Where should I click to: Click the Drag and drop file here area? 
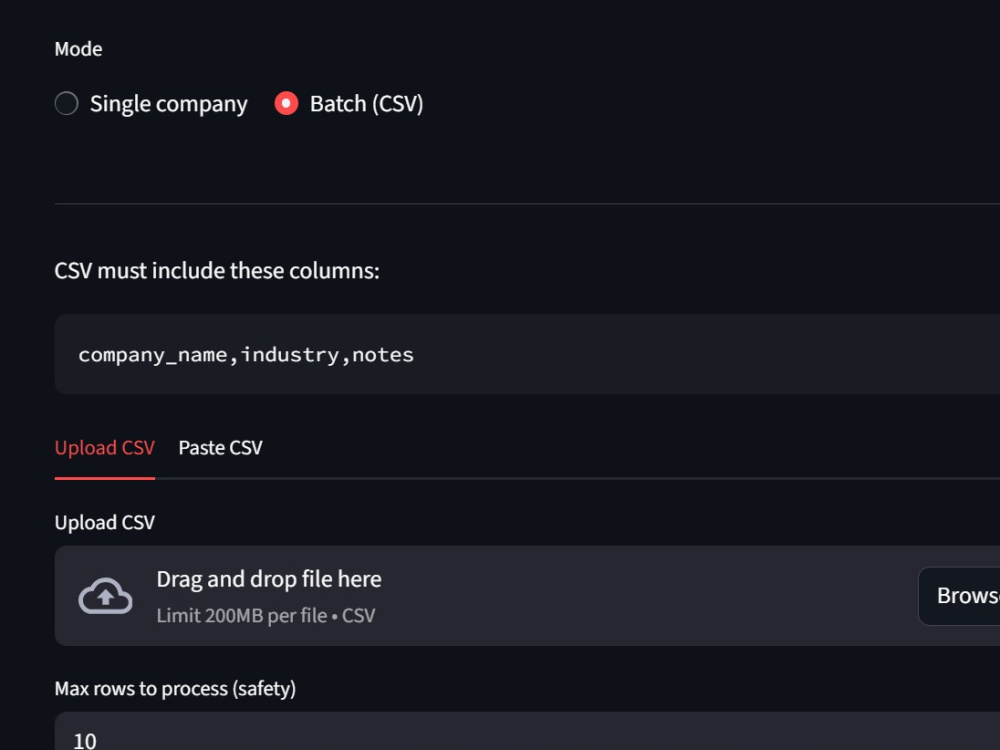click(527, 596)
